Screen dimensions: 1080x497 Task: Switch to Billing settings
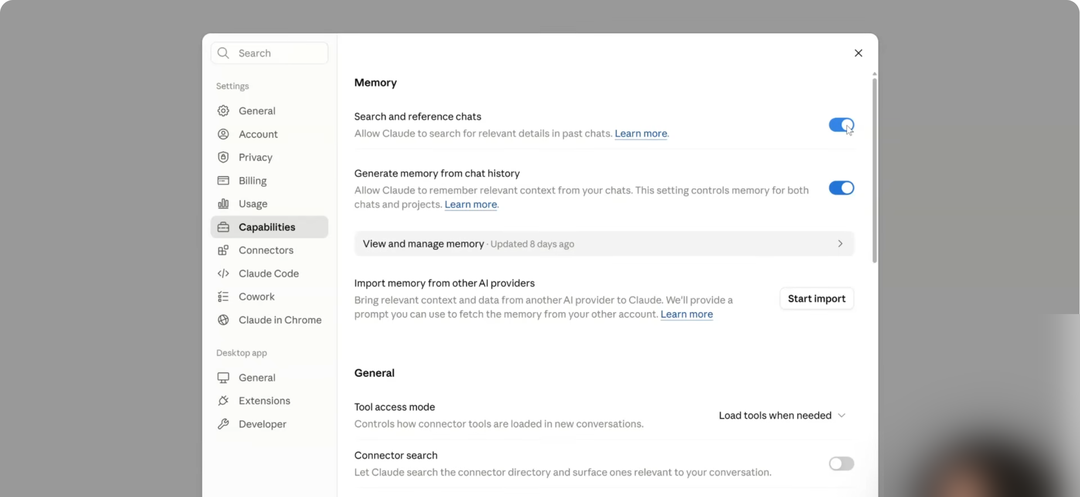pyautogui.click(x=269, y=180)
